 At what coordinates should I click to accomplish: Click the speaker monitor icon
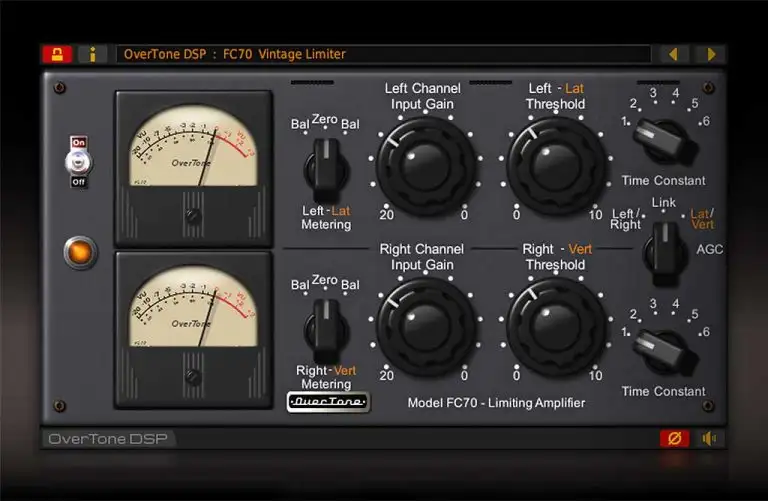pyautogui.click(x=709, y=438)
